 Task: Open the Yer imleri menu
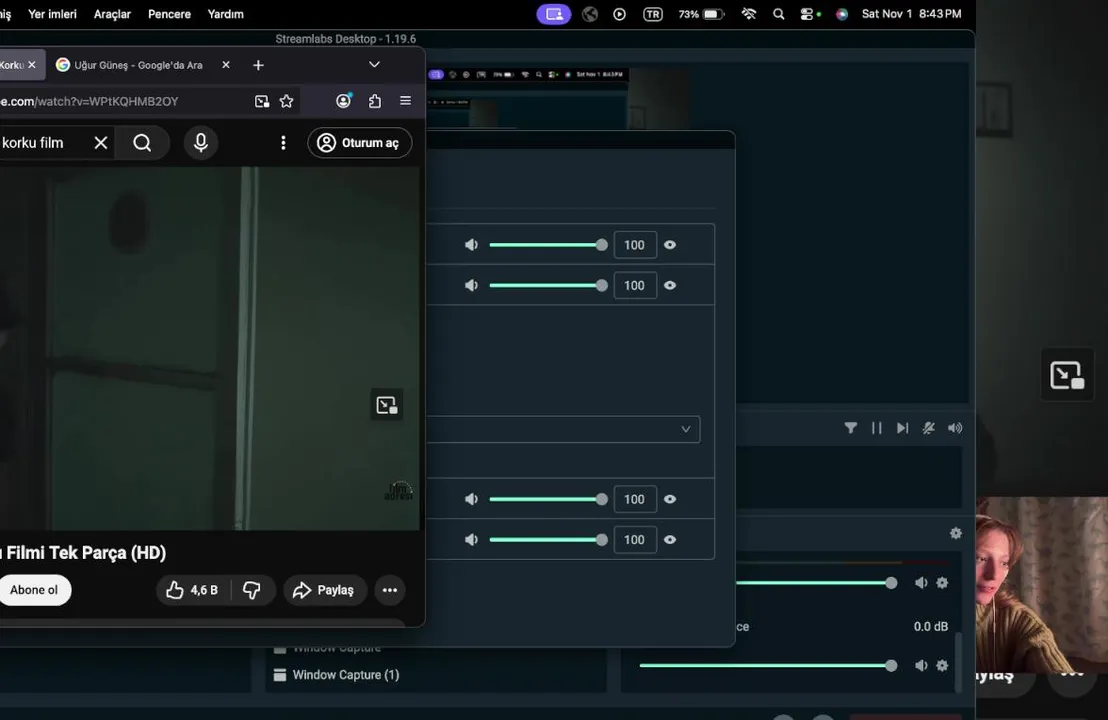point(52,14)
